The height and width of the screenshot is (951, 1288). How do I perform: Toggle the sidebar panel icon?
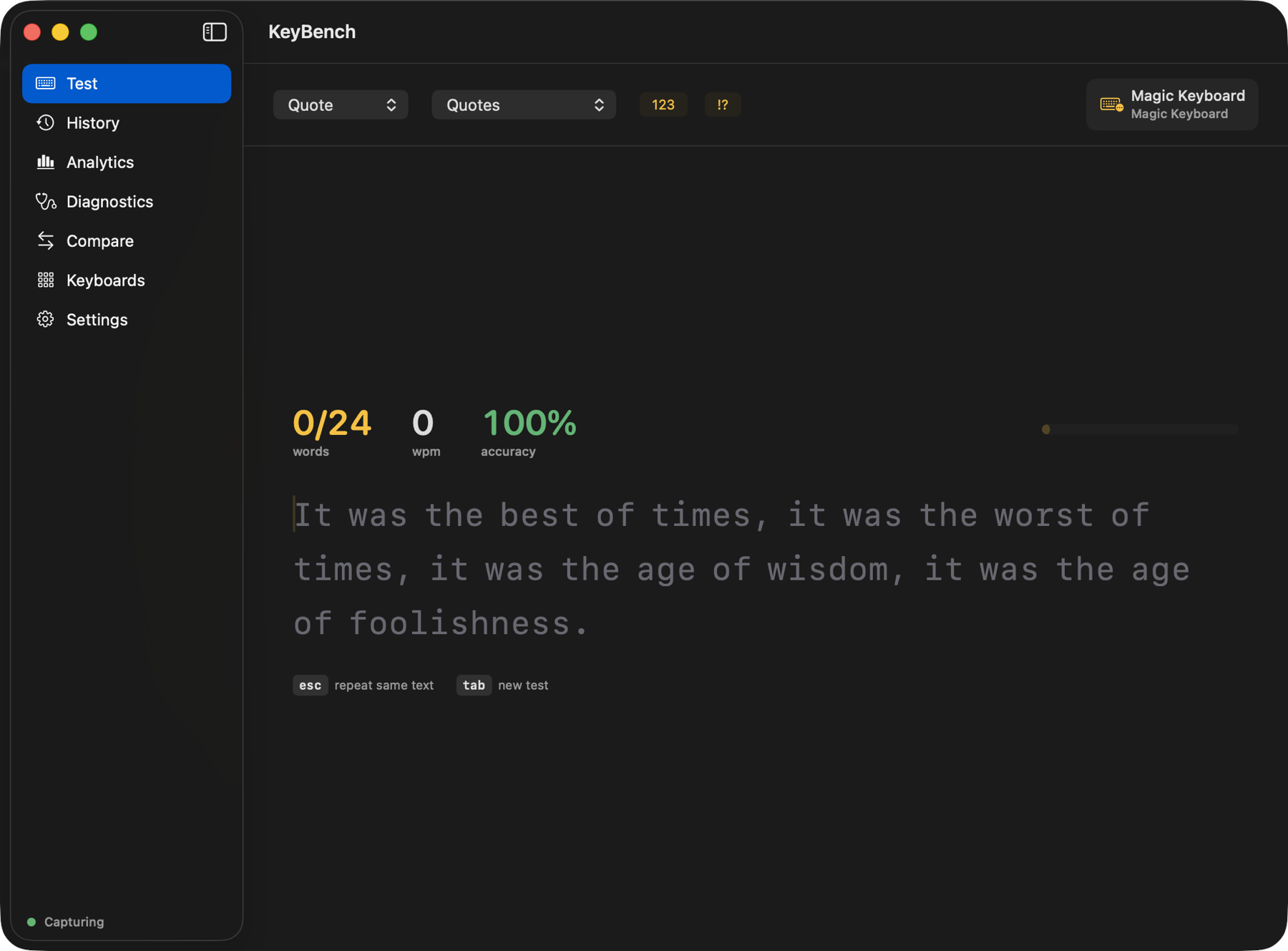(215, 32)
